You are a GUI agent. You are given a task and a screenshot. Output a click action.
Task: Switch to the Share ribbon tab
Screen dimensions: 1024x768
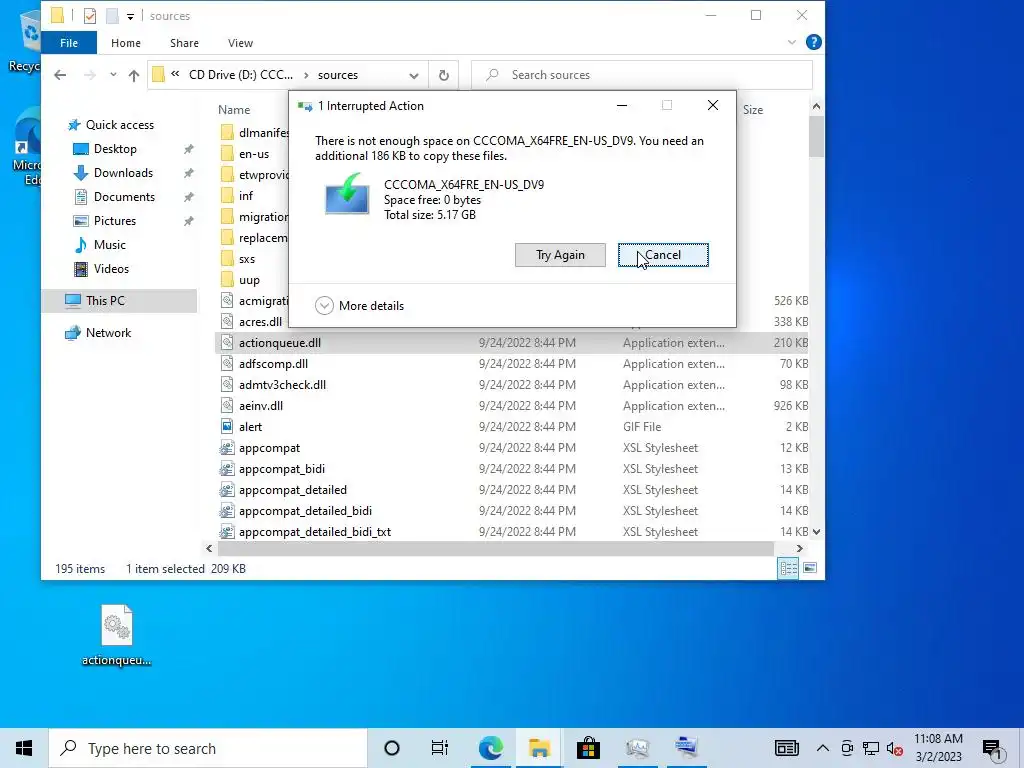(184, 42)
